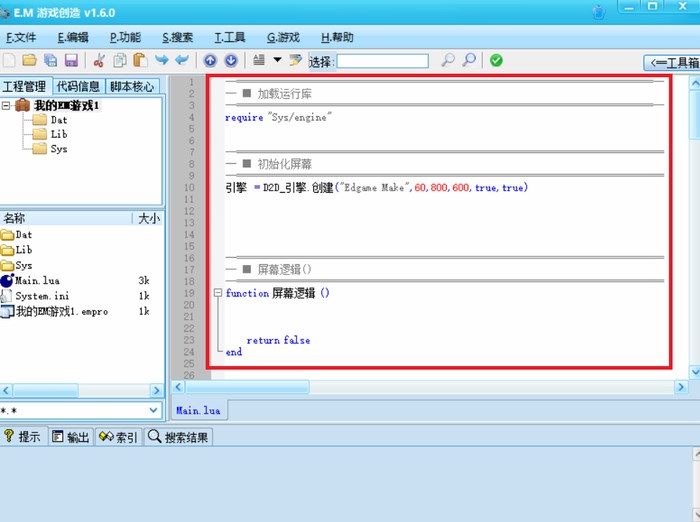The image size is (700, 522).
Task: Open the S.搜索 menu
Action: pyautogui.click(x=177, y=38)
